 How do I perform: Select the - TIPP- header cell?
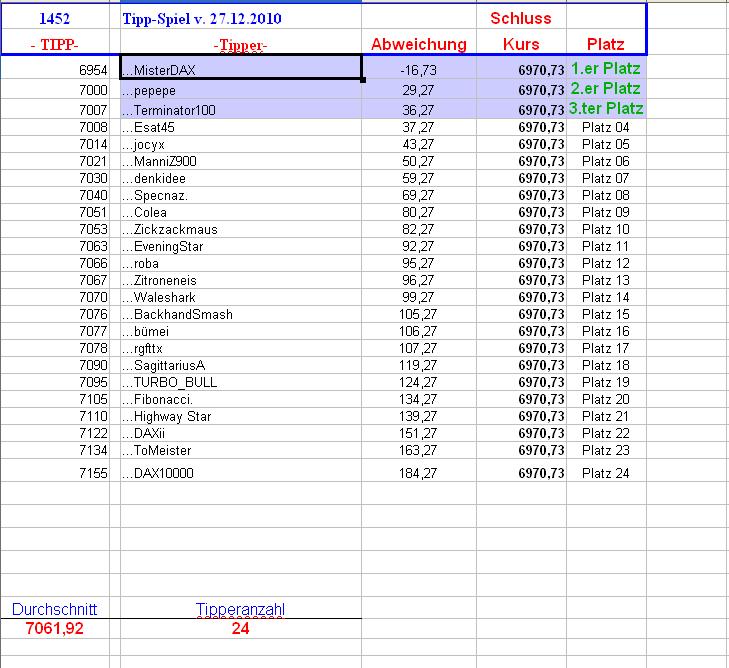coord(55,42)
